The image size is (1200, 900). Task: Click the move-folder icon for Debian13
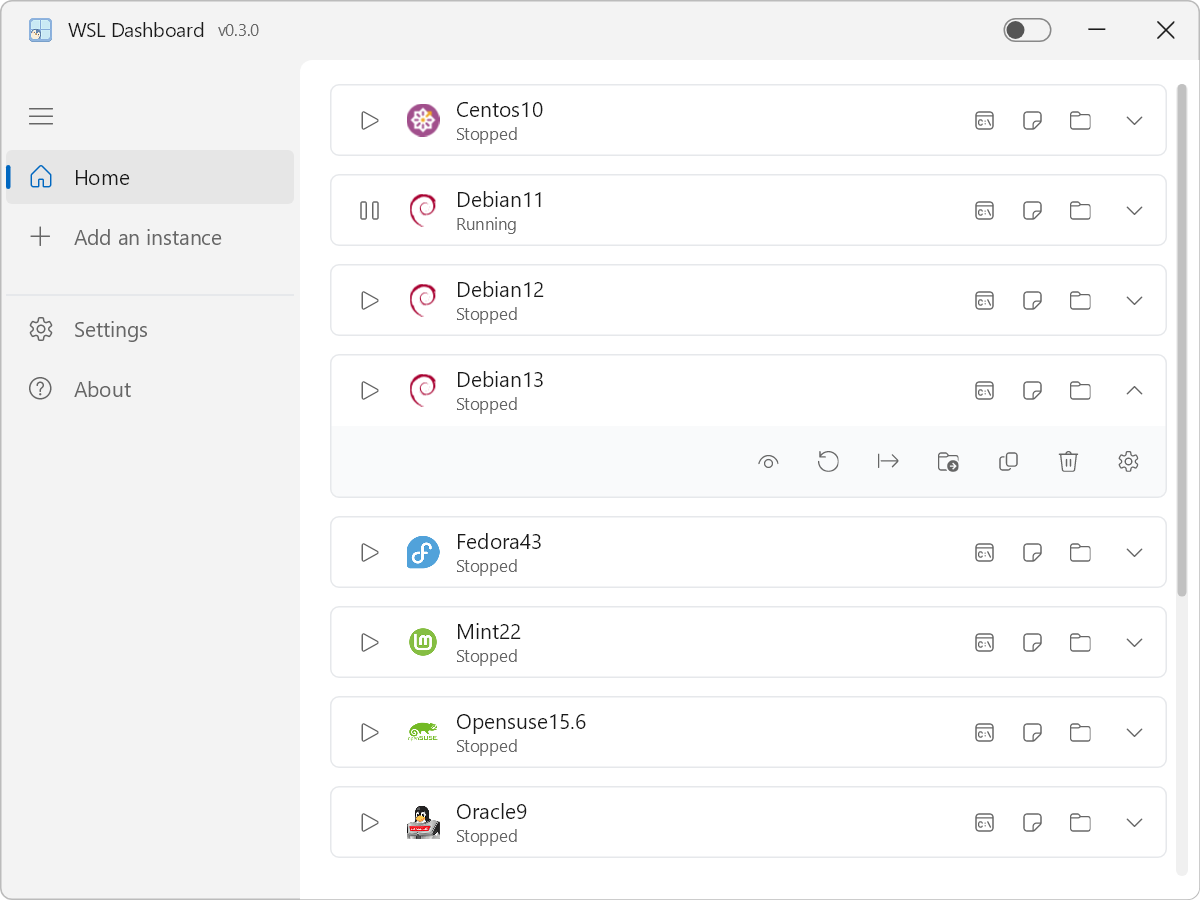click(948, 461)
